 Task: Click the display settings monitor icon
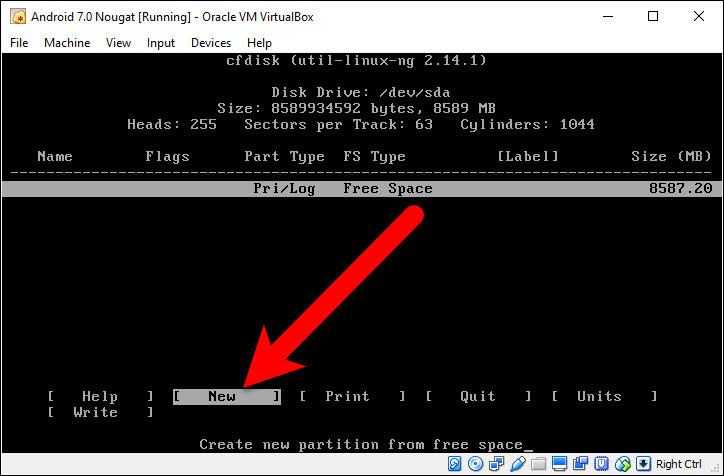click(559, 464)
